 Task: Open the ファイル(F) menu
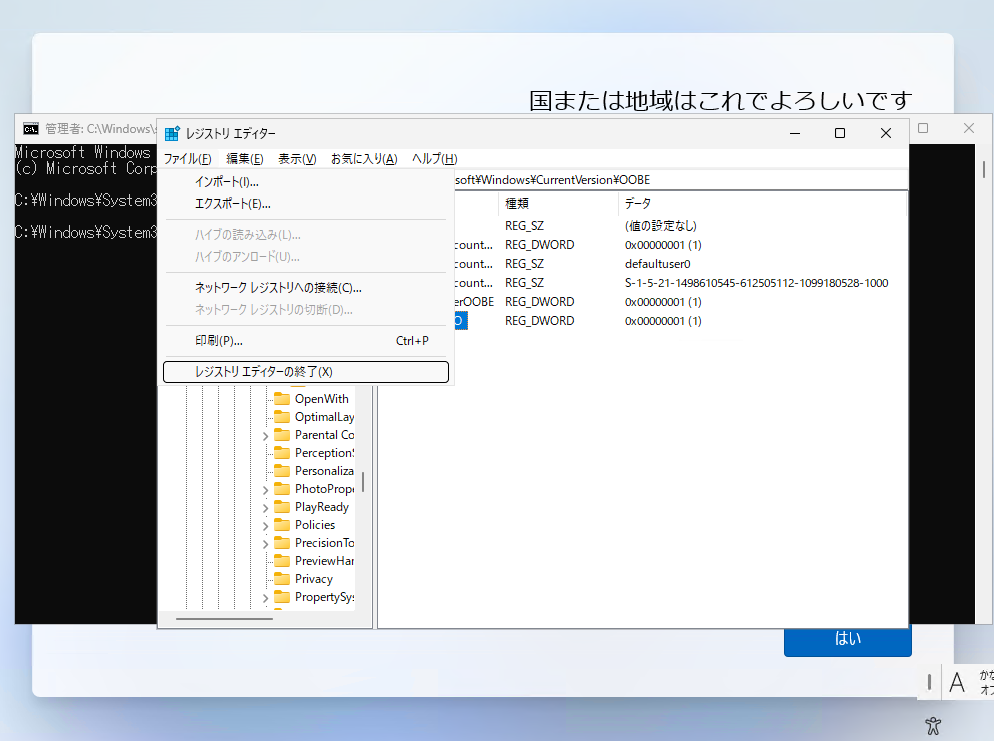coord(188,158)
